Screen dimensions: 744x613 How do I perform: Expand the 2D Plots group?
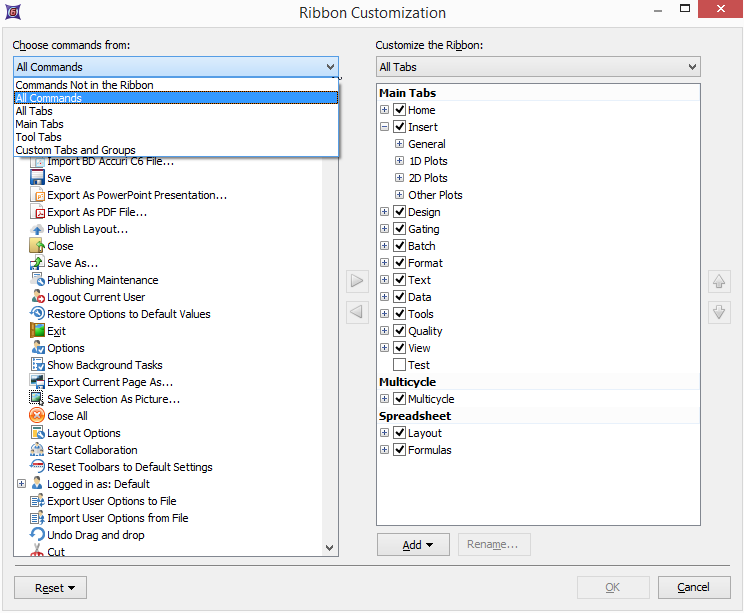pyautogui.click(x=399, y=178)
